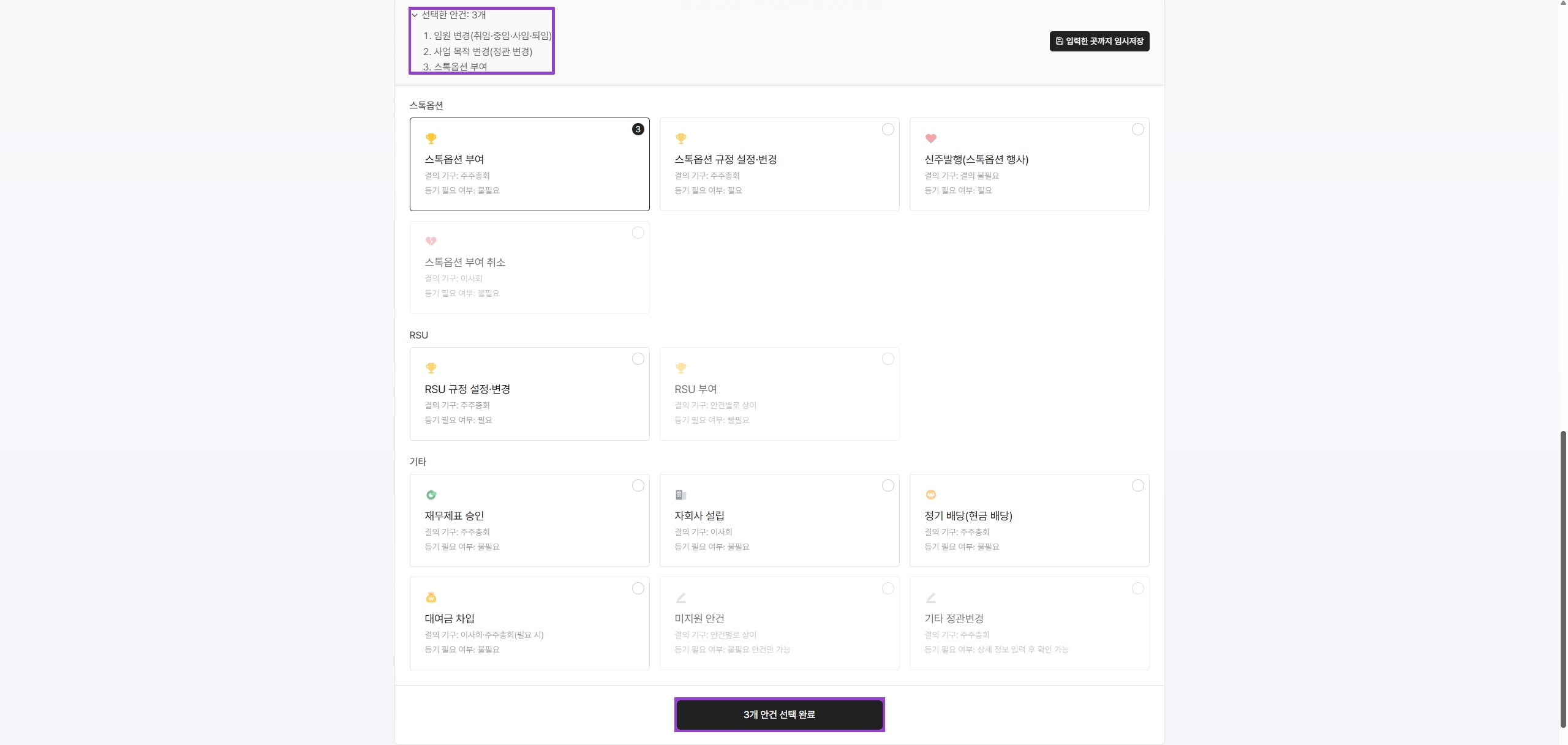
Task: Click the 입력한 곳까지 임시저장 button
Action: [1098, 41]
